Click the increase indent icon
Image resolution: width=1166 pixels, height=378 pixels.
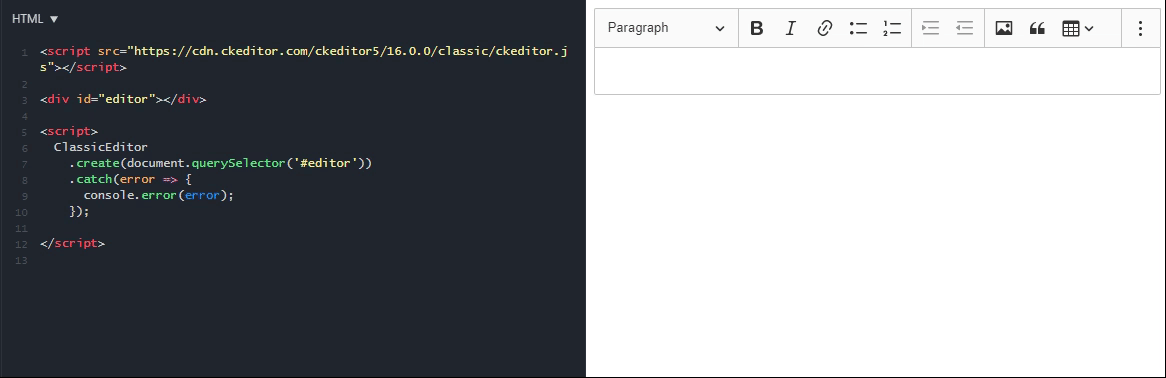pyautogui.click(x=930, y=28)
